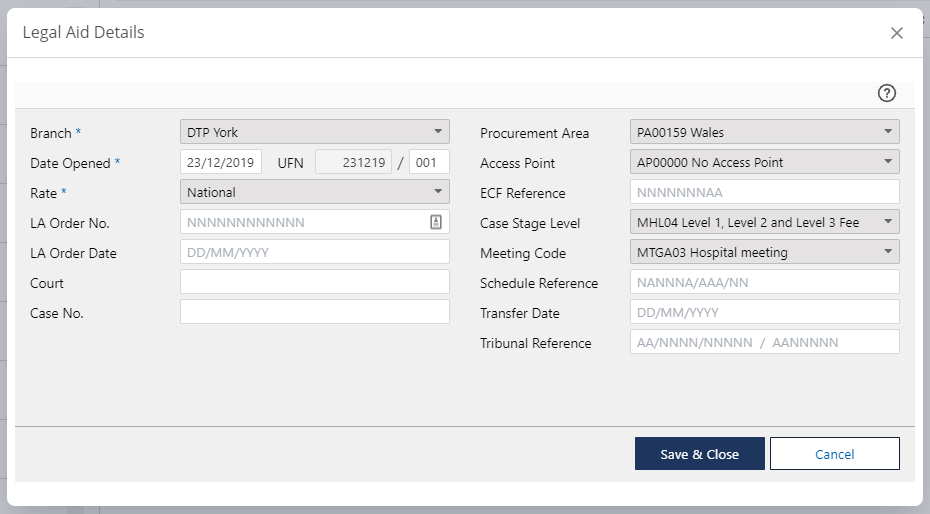
Task: Expand the Access Point dropdown
Action: tap(764, 162)
